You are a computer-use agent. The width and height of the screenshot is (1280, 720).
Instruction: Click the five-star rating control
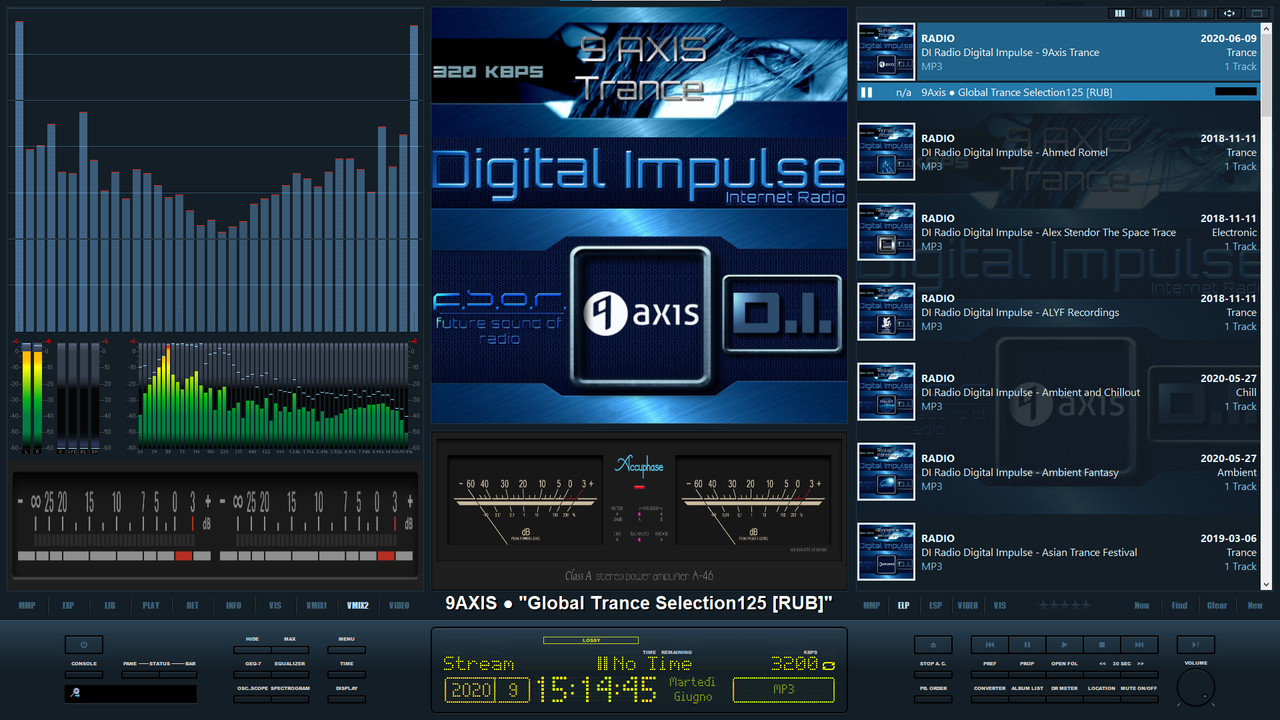(x=1064, y=605)
